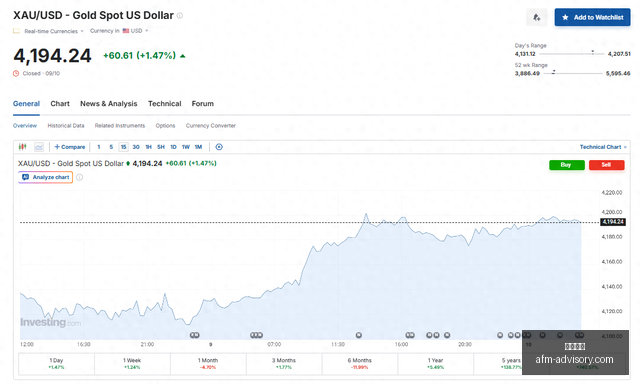Click info icon beside Analyze chart

pyautogui.click(x=80, y=177)
